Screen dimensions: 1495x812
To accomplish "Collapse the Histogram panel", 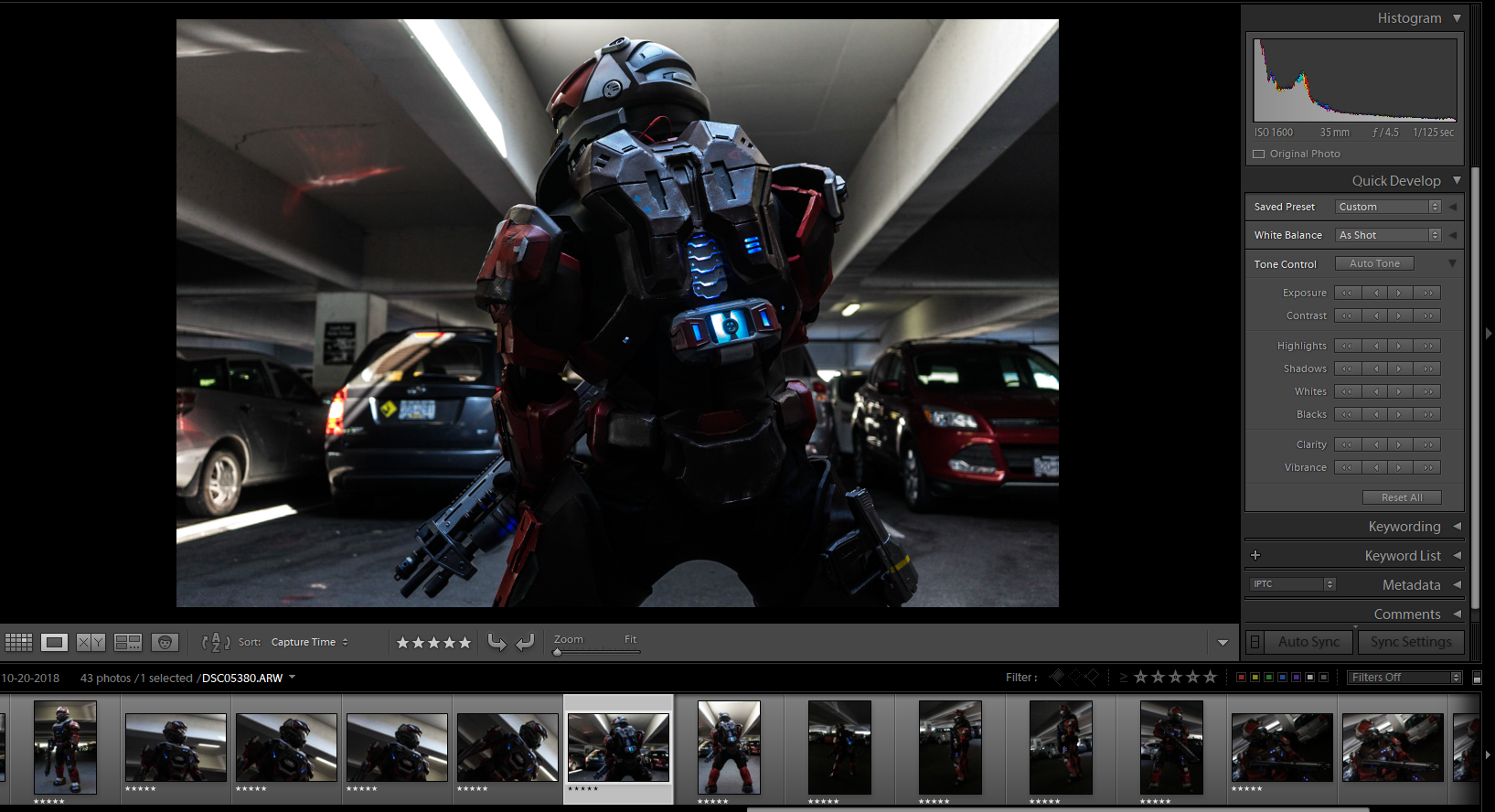I will point(1457,18).
